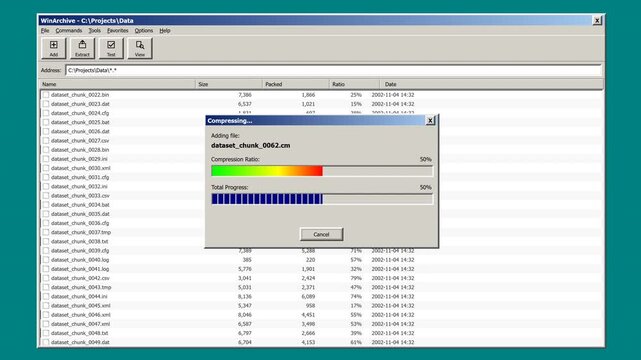The image size is (641, 360).
Task: Open the Help menu
Action: tap(165, 31)
